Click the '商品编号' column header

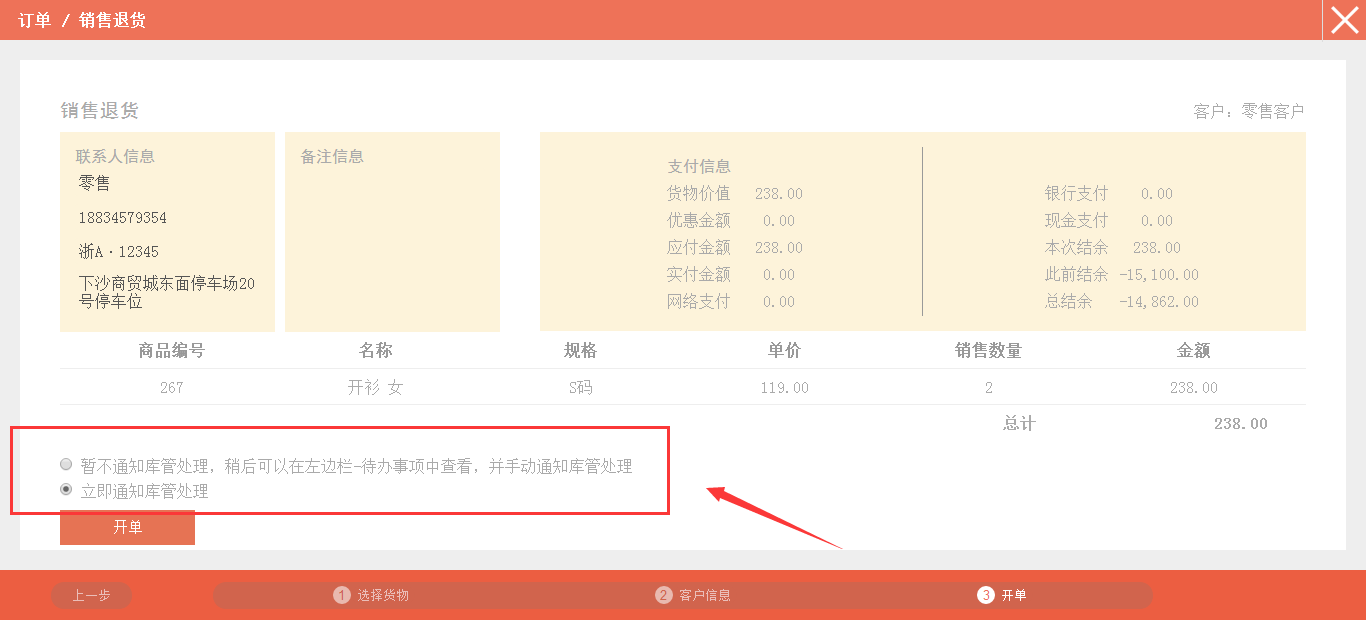[171, 350]
